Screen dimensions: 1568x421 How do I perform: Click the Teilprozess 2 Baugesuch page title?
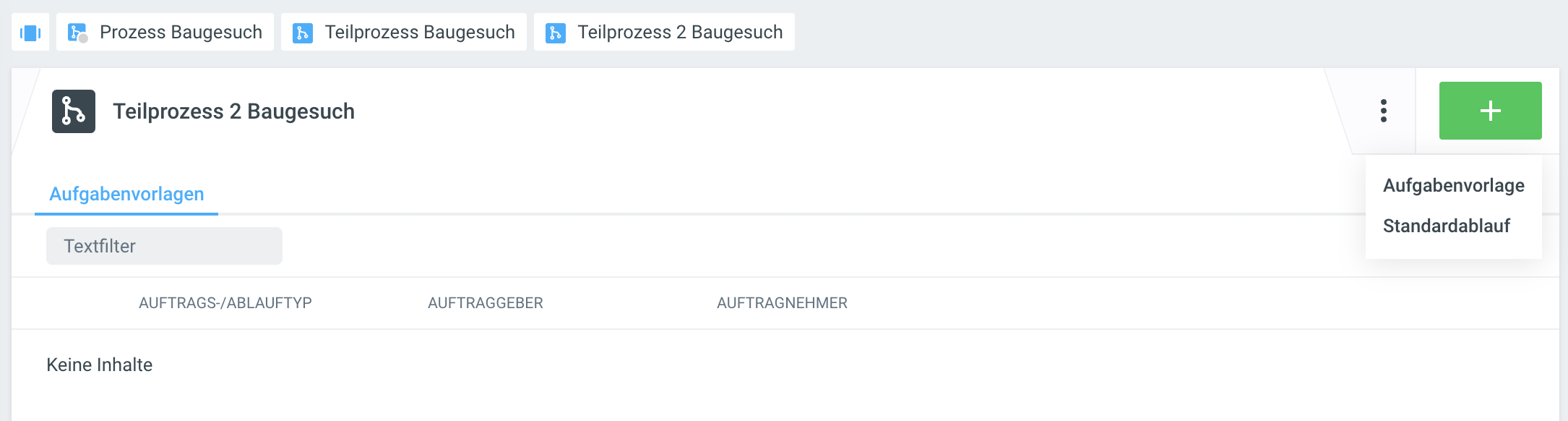pyautogui.click(x=233, y=111)
